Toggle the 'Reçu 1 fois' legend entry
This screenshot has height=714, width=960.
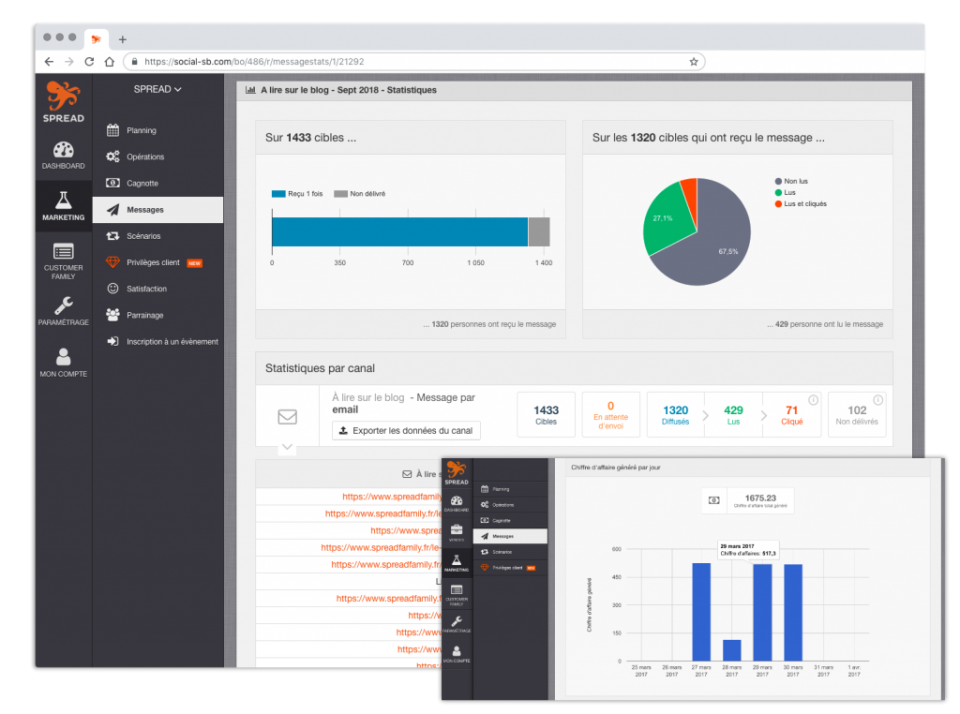(x=297, y=194)
